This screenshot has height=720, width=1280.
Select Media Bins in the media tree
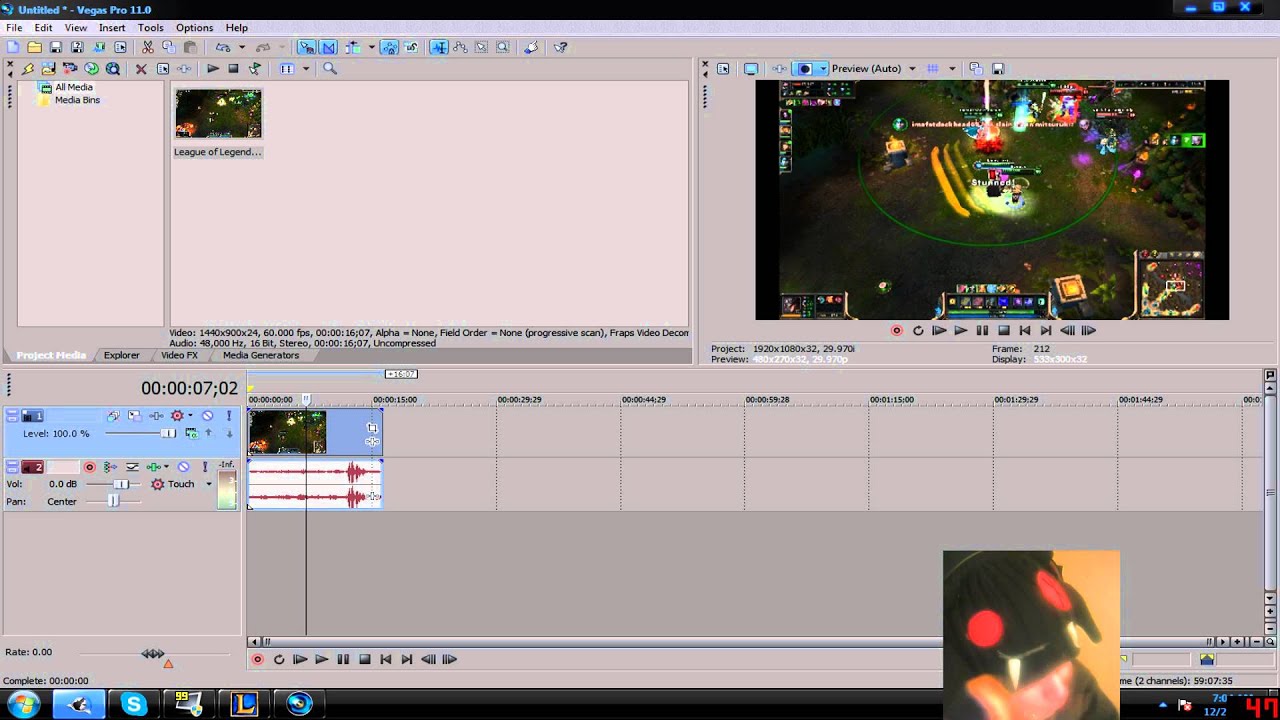point(77,100)
